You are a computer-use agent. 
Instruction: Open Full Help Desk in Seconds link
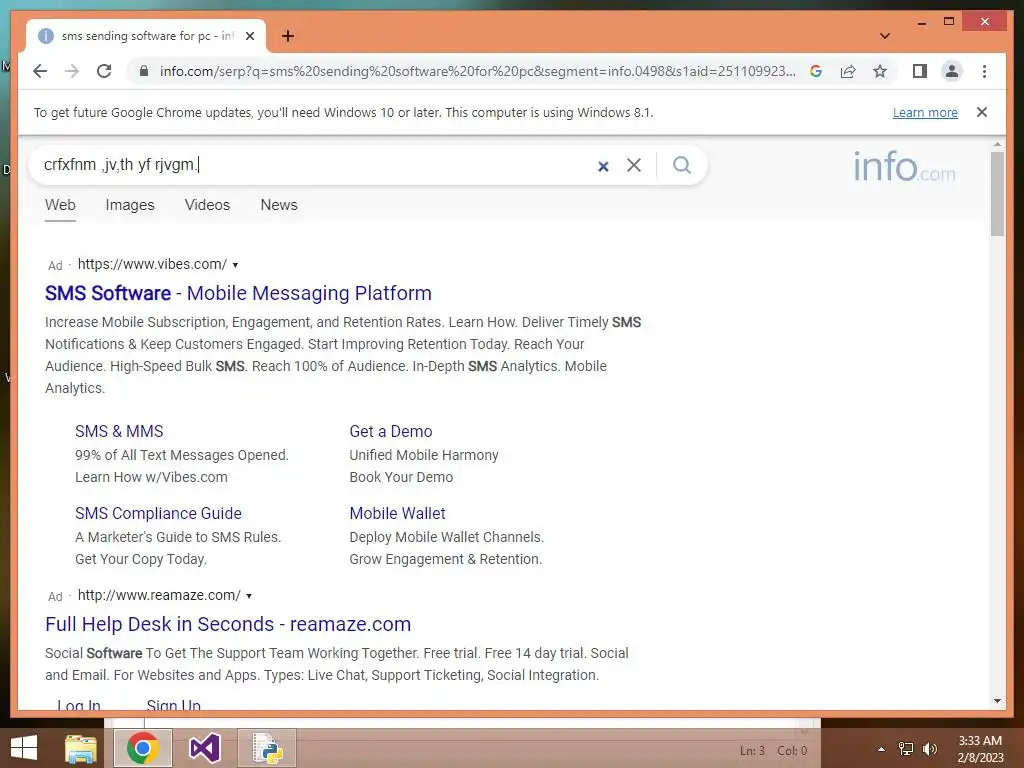pyautogui.click(x=228, y=624)
